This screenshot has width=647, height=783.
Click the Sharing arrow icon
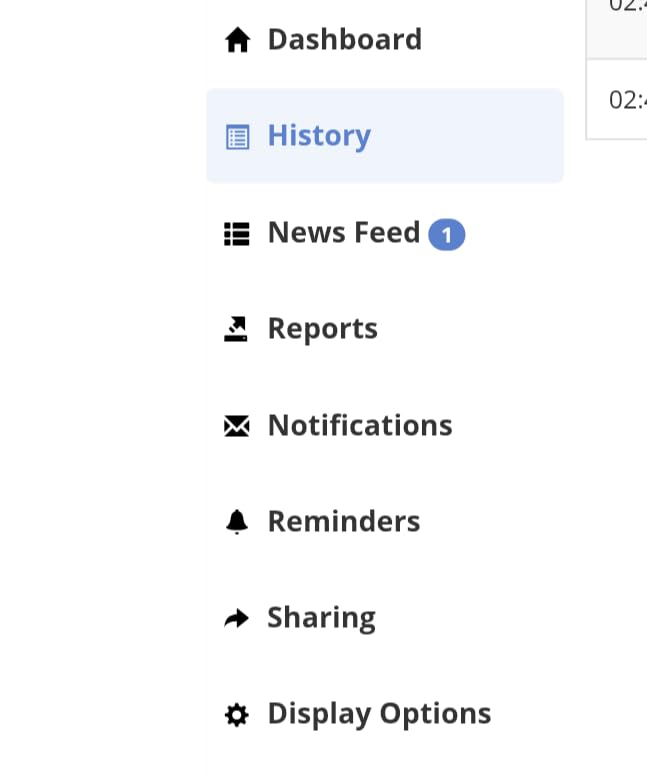click(237, 618)
